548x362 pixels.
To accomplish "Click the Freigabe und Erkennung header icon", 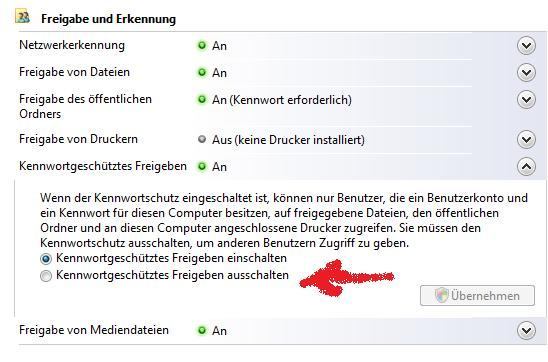I will [x=22, y=16].
